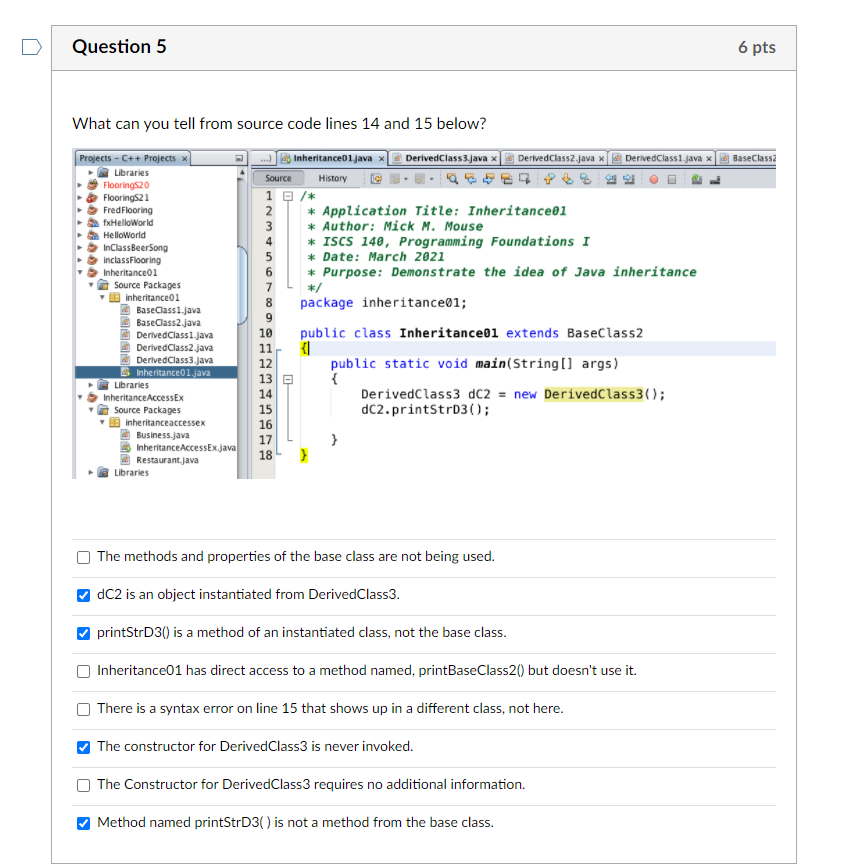This screenshot has width=853, height=867.
Task: Check the answer about base class methods not used
Action: pos(83,557)
